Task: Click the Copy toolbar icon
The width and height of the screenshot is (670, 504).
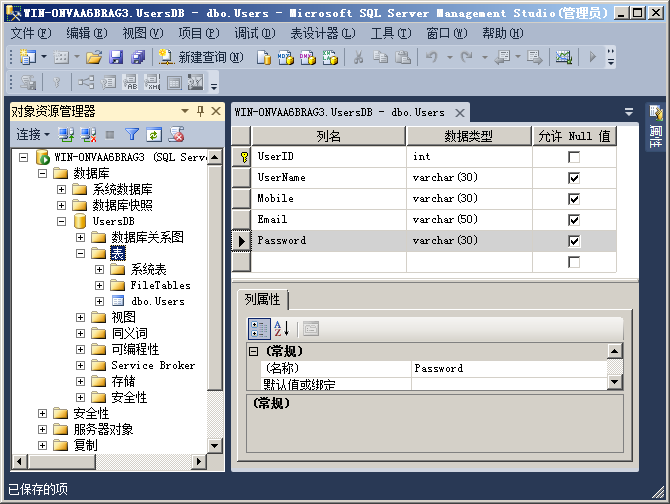Action: pos(380,57)
